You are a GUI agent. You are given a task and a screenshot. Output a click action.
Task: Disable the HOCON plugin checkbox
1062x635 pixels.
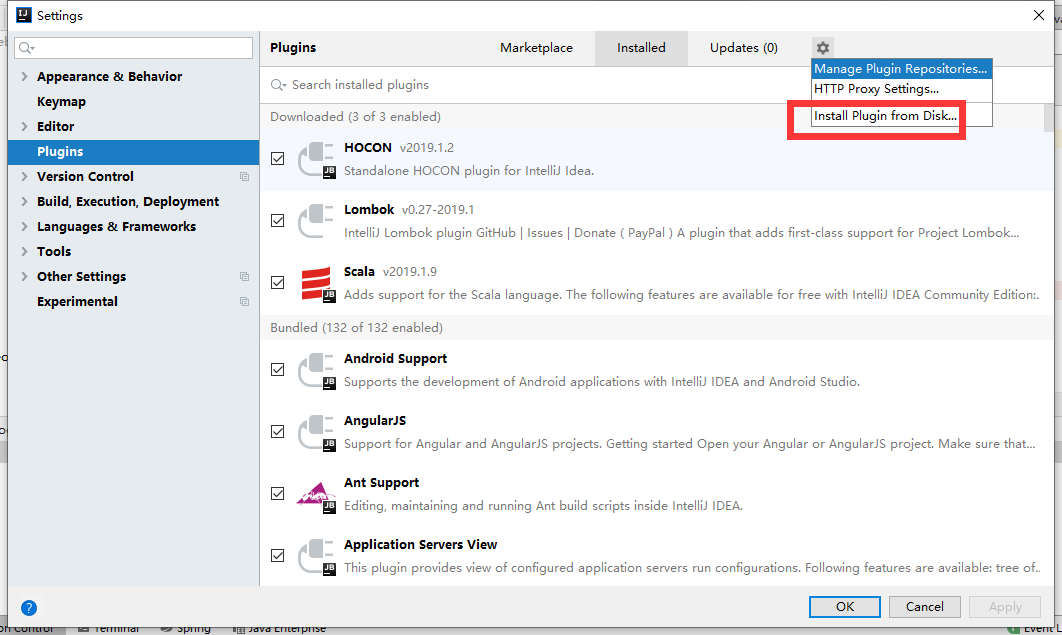tap(278, 158)
